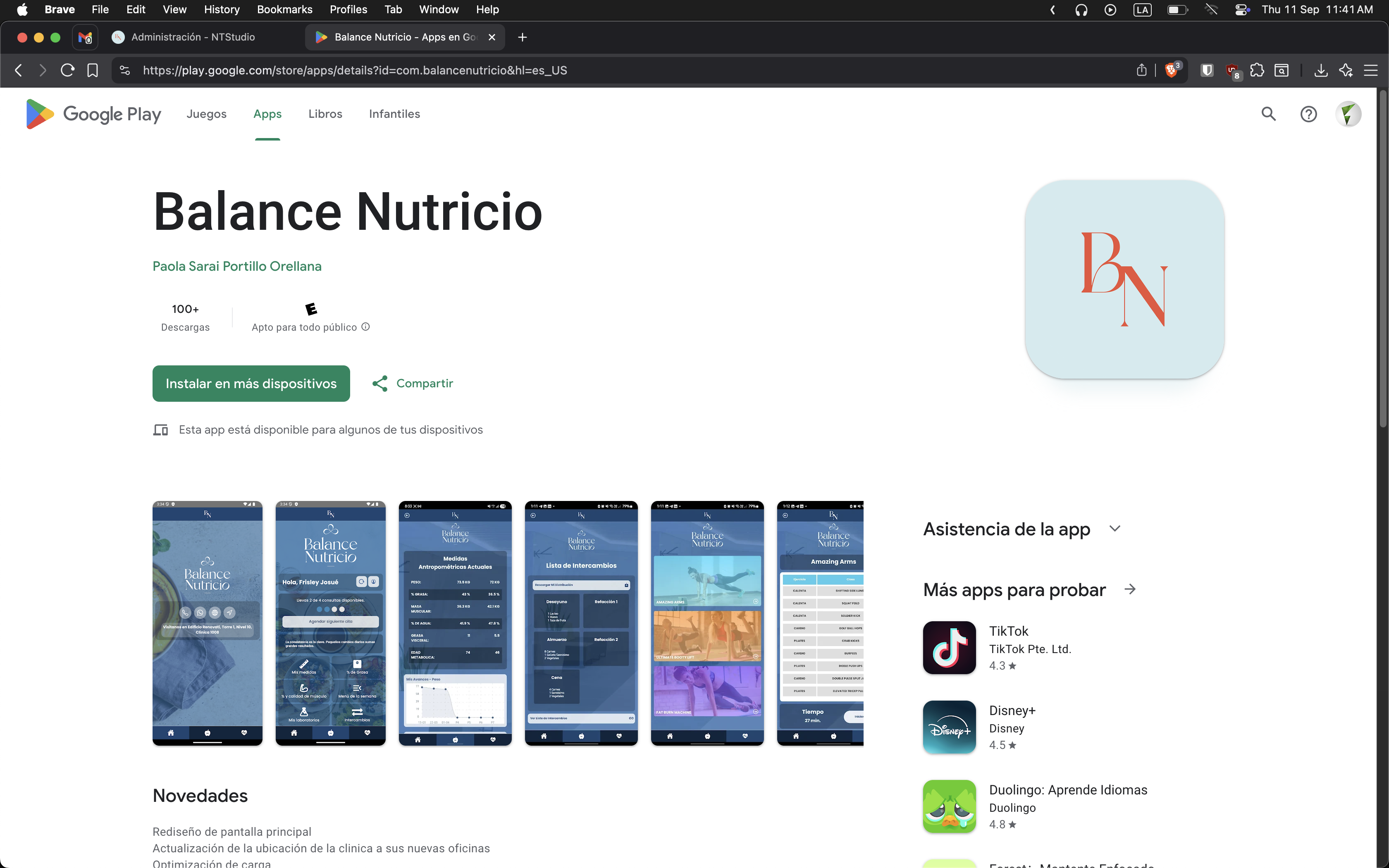Bookmark this page using bookmark icon
The height and width of the screenshot is (868, 1389).
[93, 70]
